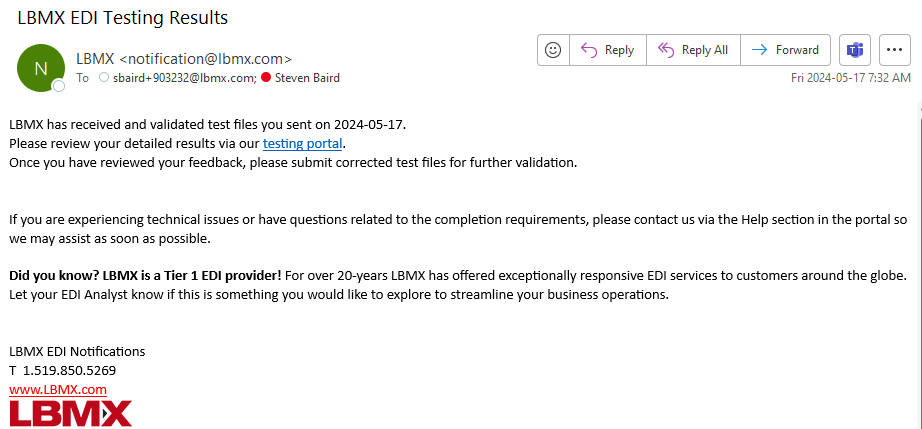Click the message date Fri 2024-05-17 7:32 AM

[851, 78]
